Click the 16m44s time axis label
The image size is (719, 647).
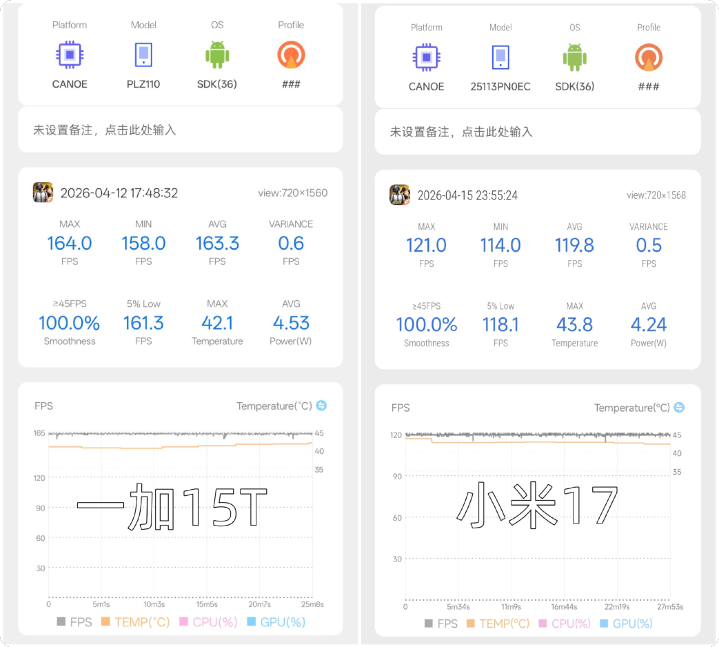[x=564, y=607]
